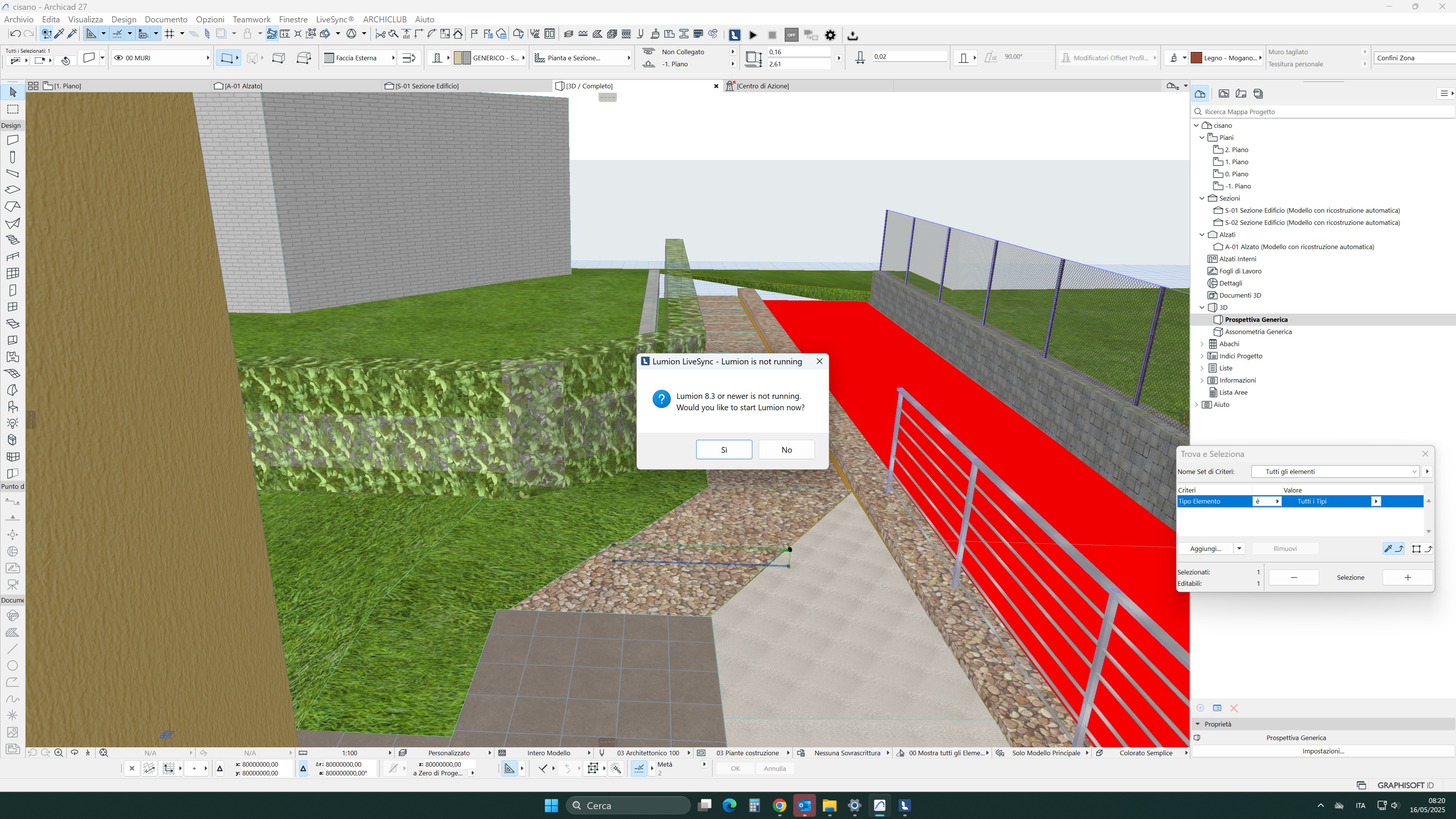1456x819 pixels.
Task: Open the Documento menu
Action: coord(166,19)
